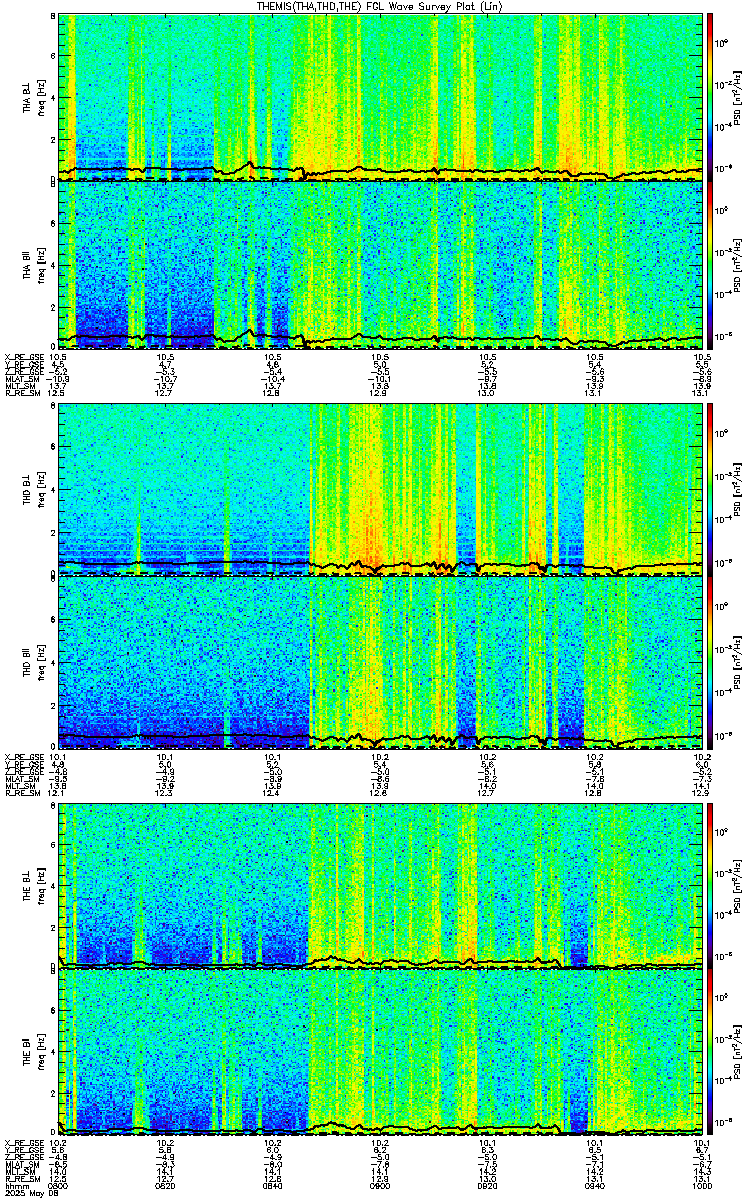Click the 0900 time tick label at bottom

pyautogui.click(x=380, y=1184)
